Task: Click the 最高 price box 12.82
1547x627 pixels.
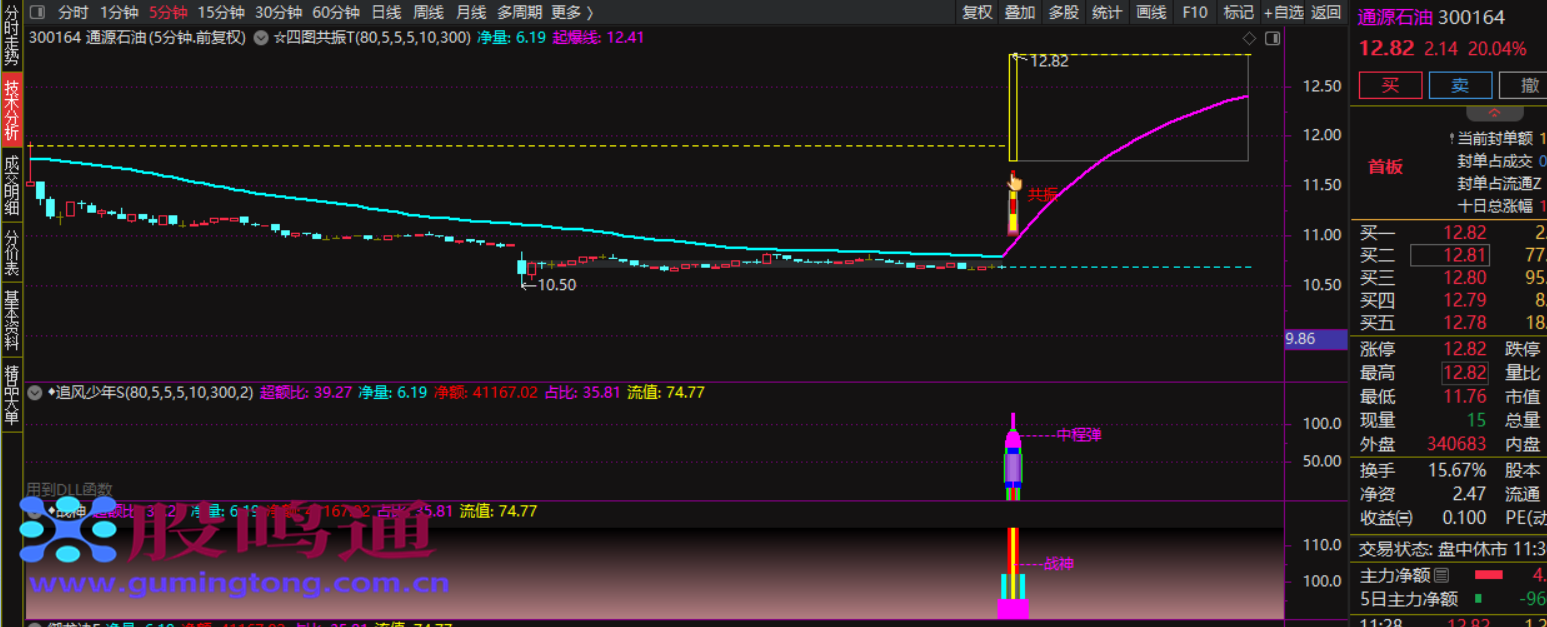Action: 1464,373
